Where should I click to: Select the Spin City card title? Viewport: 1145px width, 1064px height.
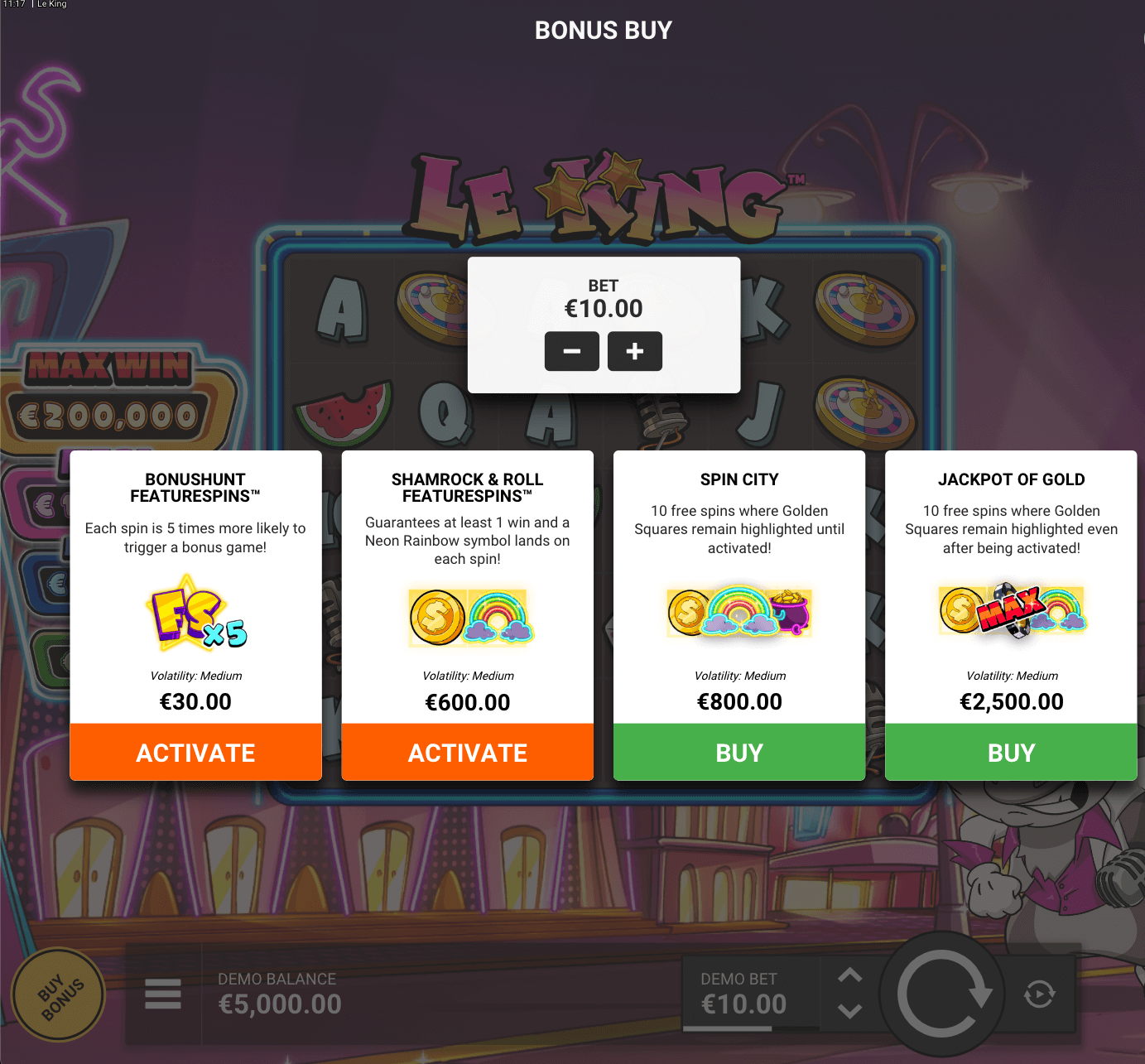click(x=739, y=479)
